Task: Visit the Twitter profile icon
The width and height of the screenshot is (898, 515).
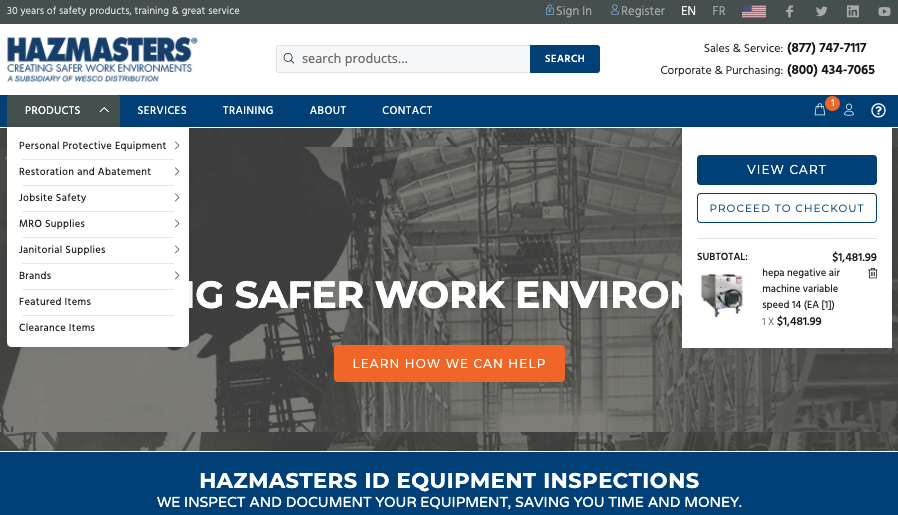Action: pos(821,11)
